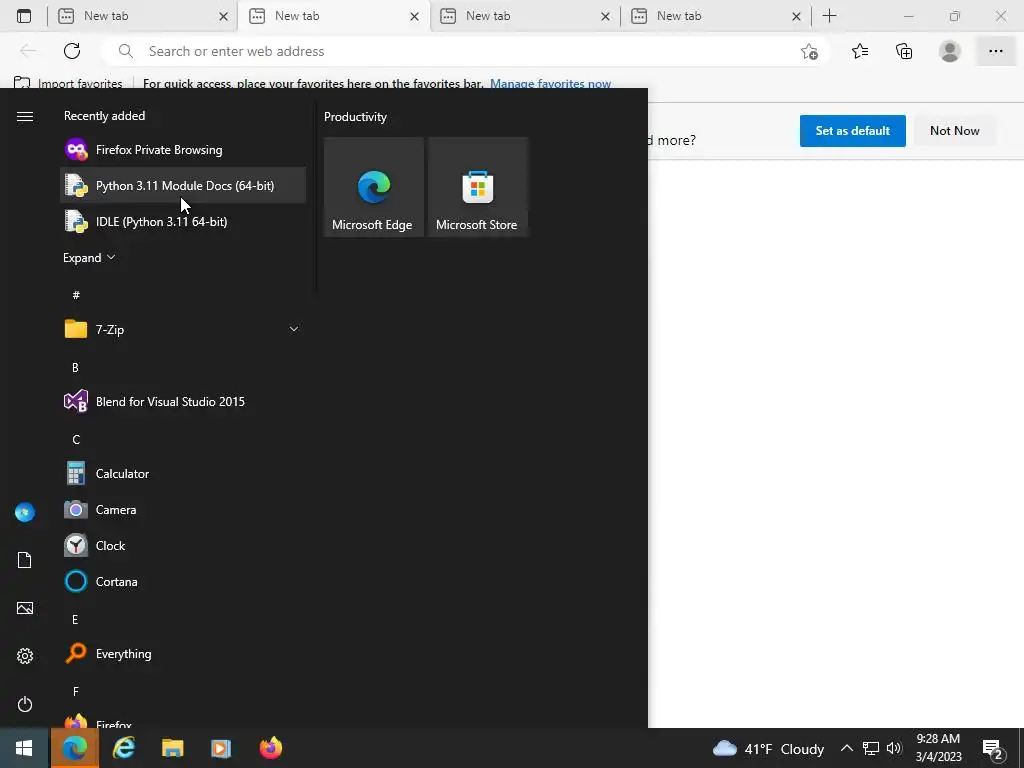1024x768 pixels.
Task: Open the Edge profile icon
Action: [950, 51]
